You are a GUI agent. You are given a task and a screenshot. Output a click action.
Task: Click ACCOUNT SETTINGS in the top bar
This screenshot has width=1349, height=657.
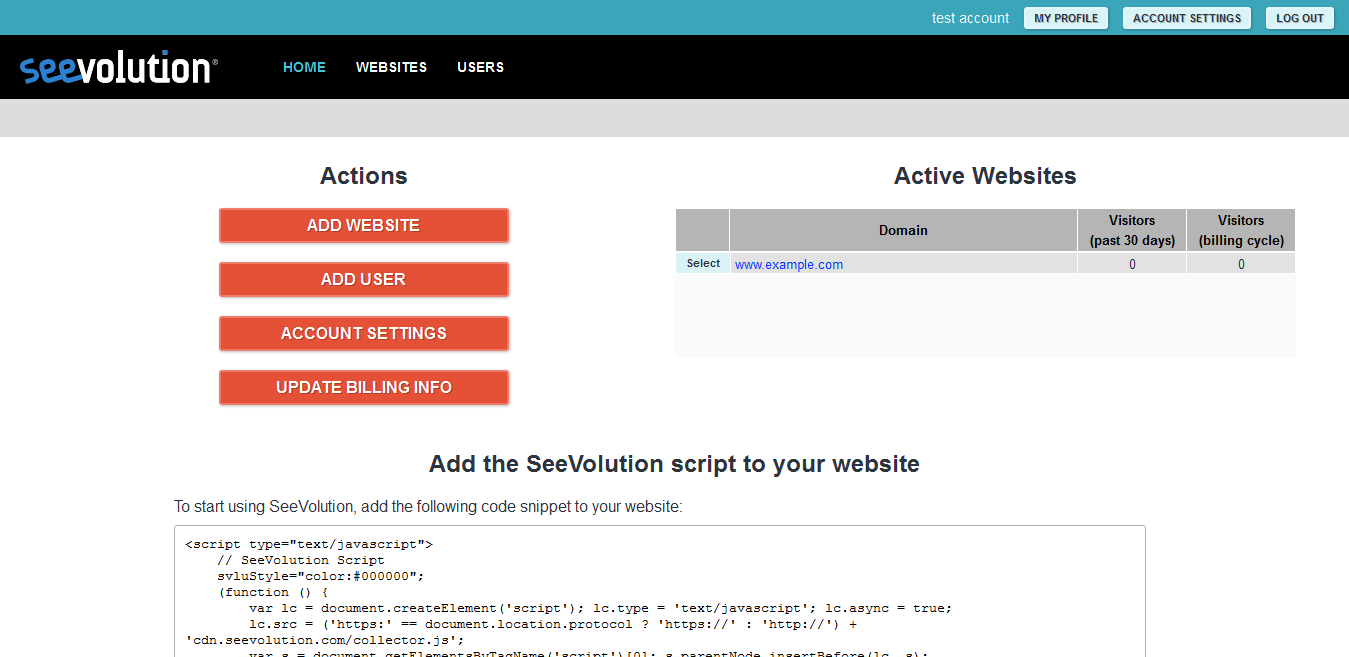tap(1186, 18)
